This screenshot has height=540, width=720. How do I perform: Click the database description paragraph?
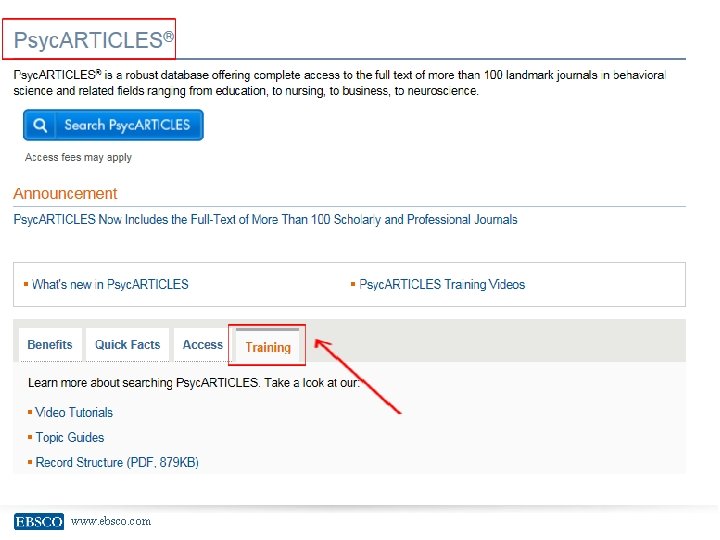(x=340, y=83)
